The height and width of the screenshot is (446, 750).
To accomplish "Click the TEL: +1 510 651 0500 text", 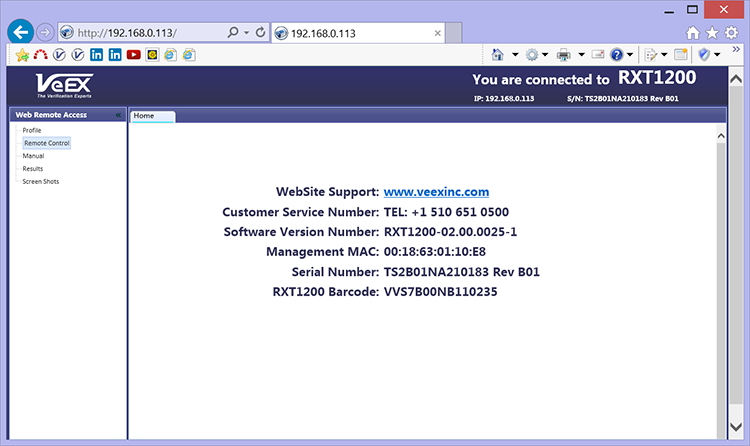I will [x=446, y=212].
